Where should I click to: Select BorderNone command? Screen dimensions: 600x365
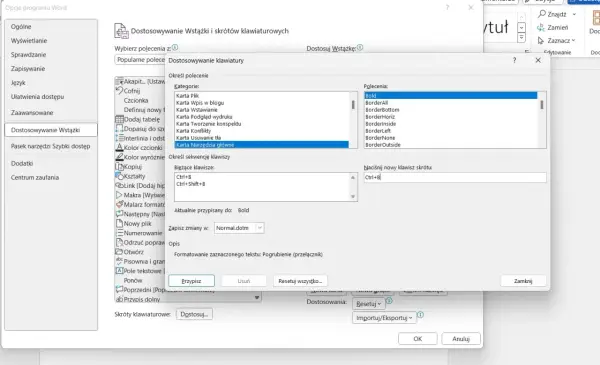[451, 138]
